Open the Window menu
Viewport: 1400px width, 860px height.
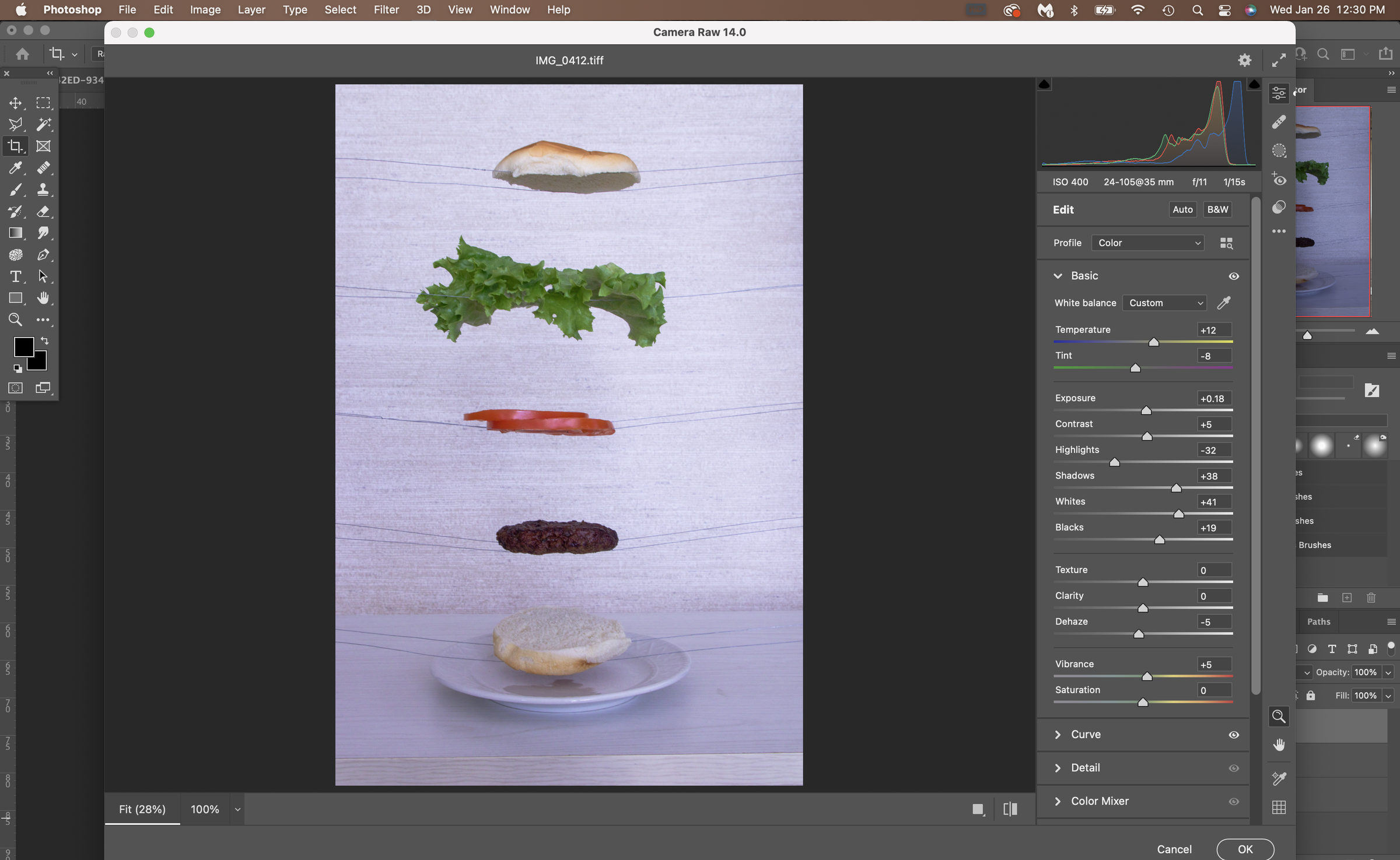coord(509,9)
